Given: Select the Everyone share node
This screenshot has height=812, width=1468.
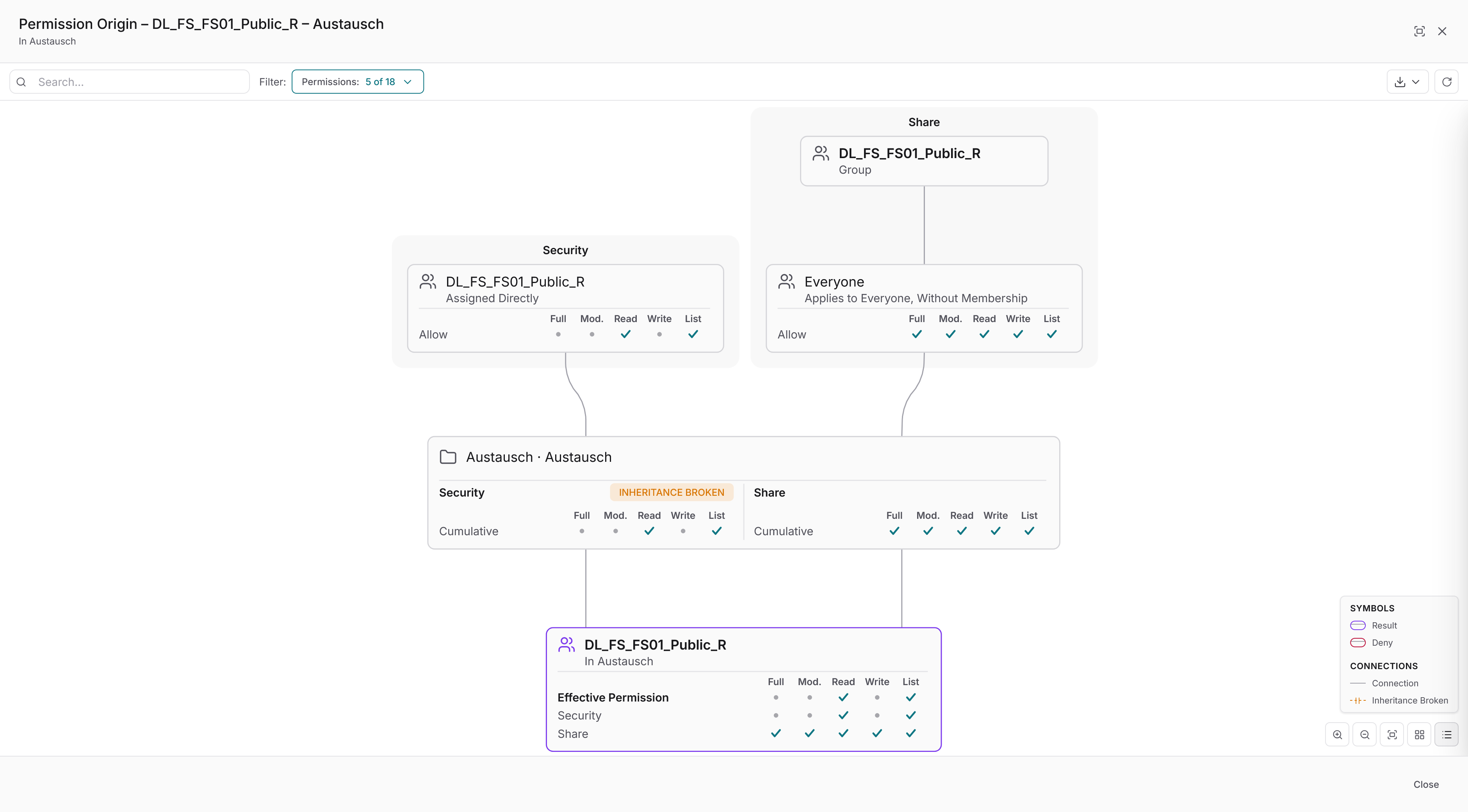Looking at the screenshot, I should tap(924, 308).
